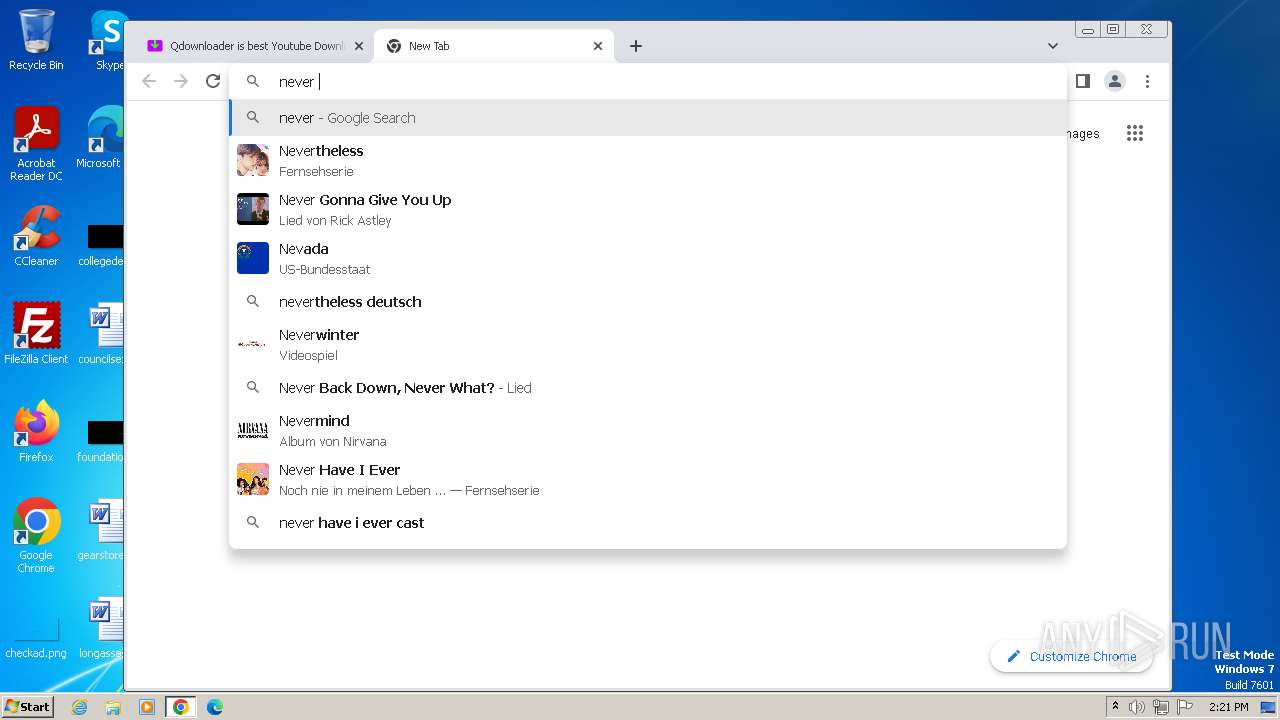
Task: Choose 'nevertheless deutsch' suggestion
Action: tap(648, 301)
